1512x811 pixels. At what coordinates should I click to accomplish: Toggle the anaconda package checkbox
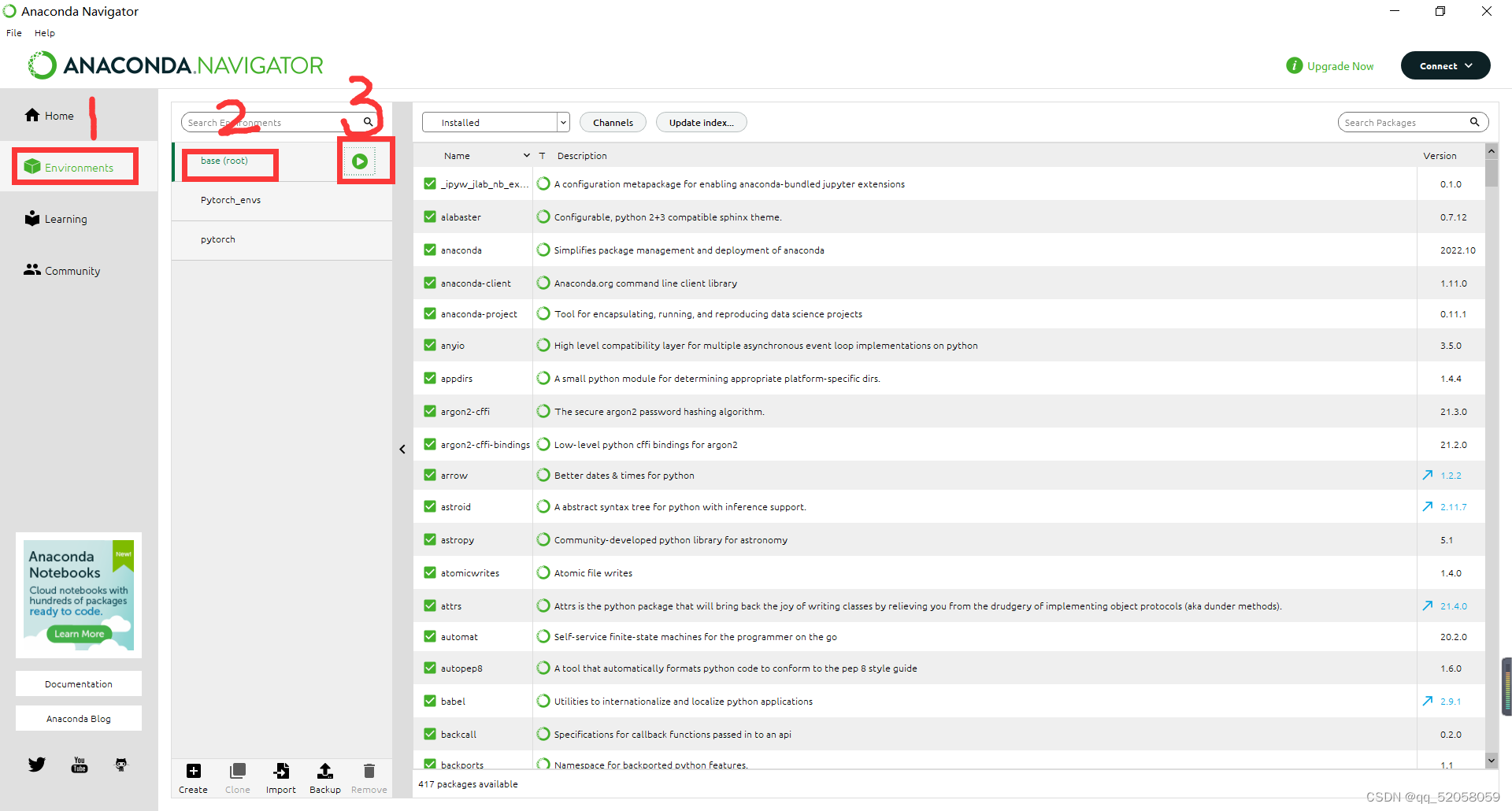click(x=430, y=250)
